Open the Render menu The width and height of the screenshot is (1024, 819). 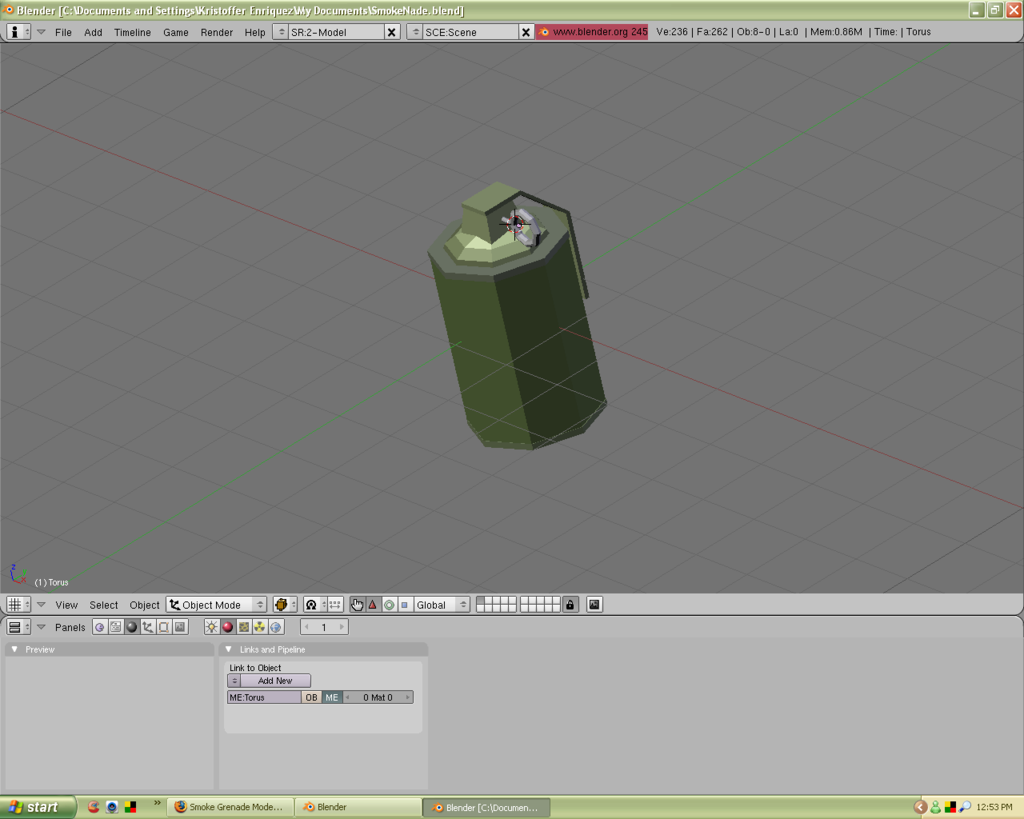(x=216, y=32)
